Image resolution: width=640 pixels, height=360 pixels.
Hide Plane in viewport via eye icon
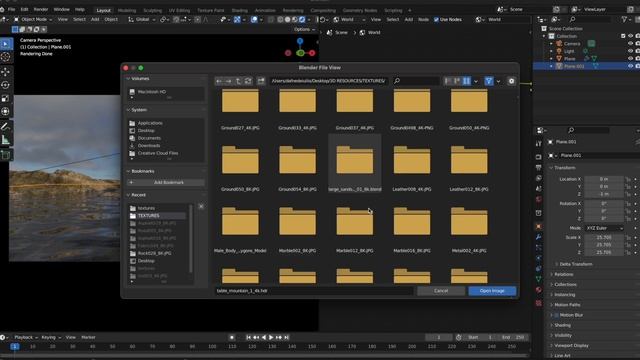(630, 58)
